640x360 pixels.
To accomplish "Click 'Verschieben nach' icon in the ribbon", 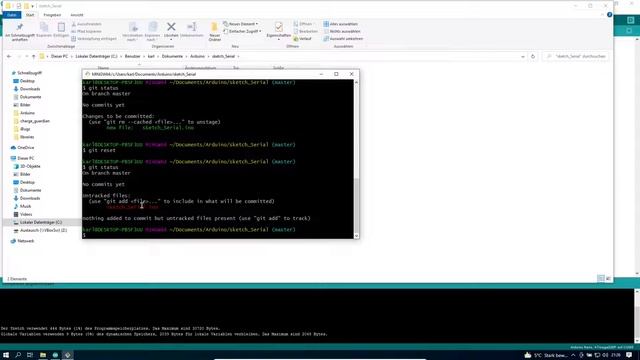I will 133,28.
